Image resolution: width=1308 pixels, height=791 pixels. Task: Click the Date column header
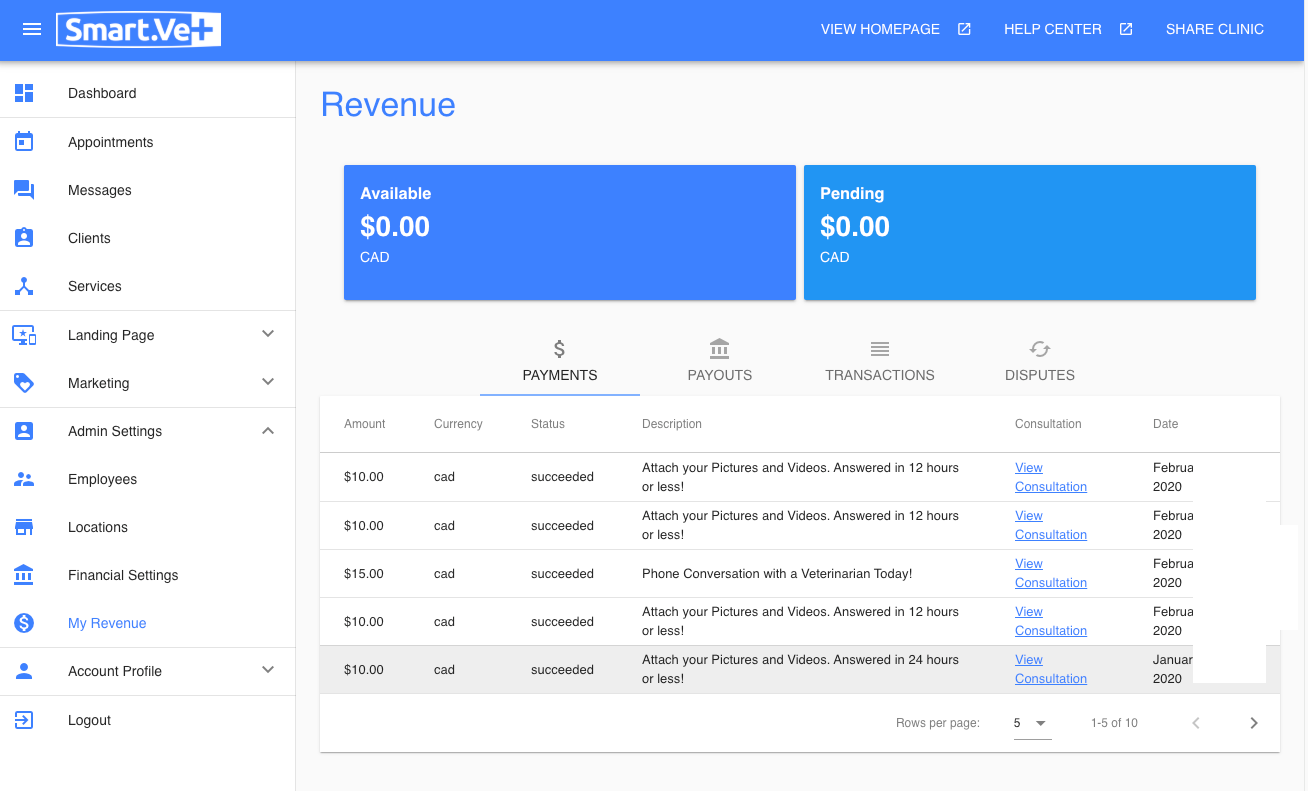point(1166,424)
